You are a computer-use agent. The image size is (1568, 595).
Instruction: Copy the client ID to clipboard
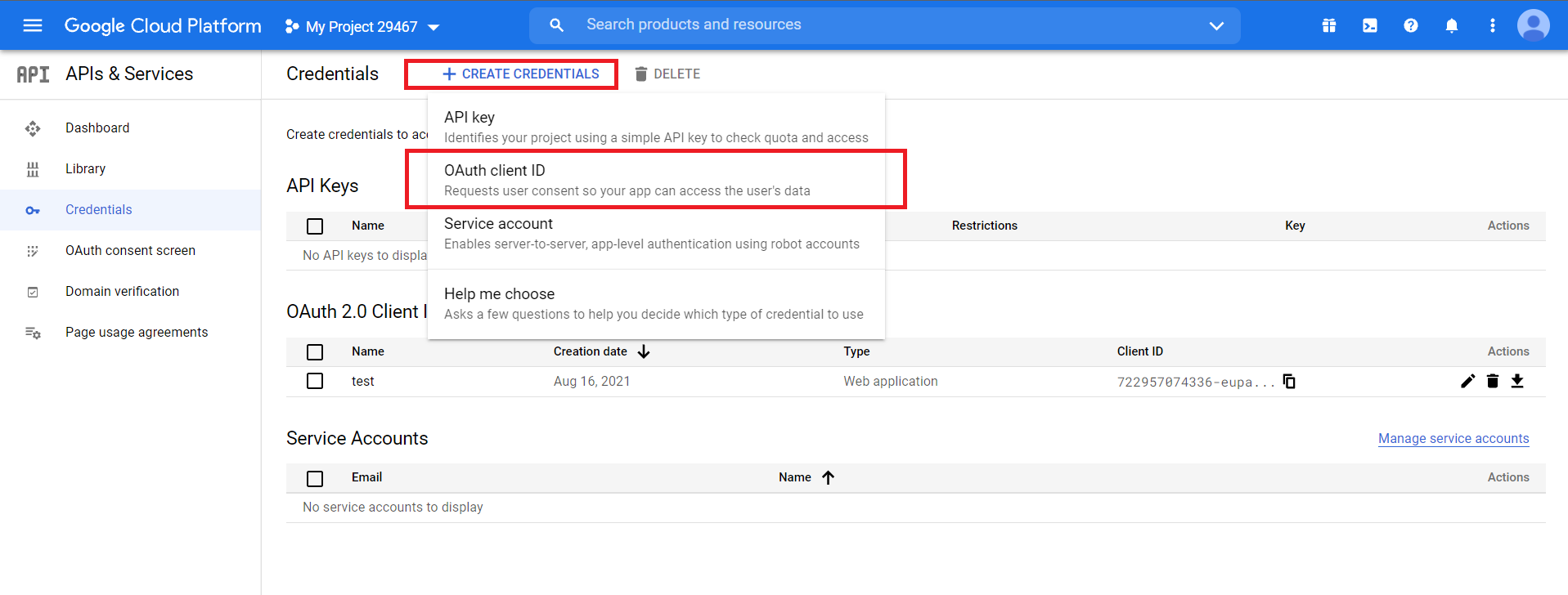click(1289, 382)
